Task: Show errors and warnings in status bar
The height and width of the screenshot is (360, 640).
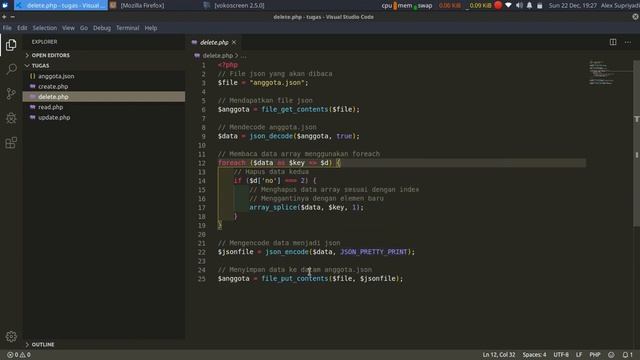Action: [x=19, y=355]
